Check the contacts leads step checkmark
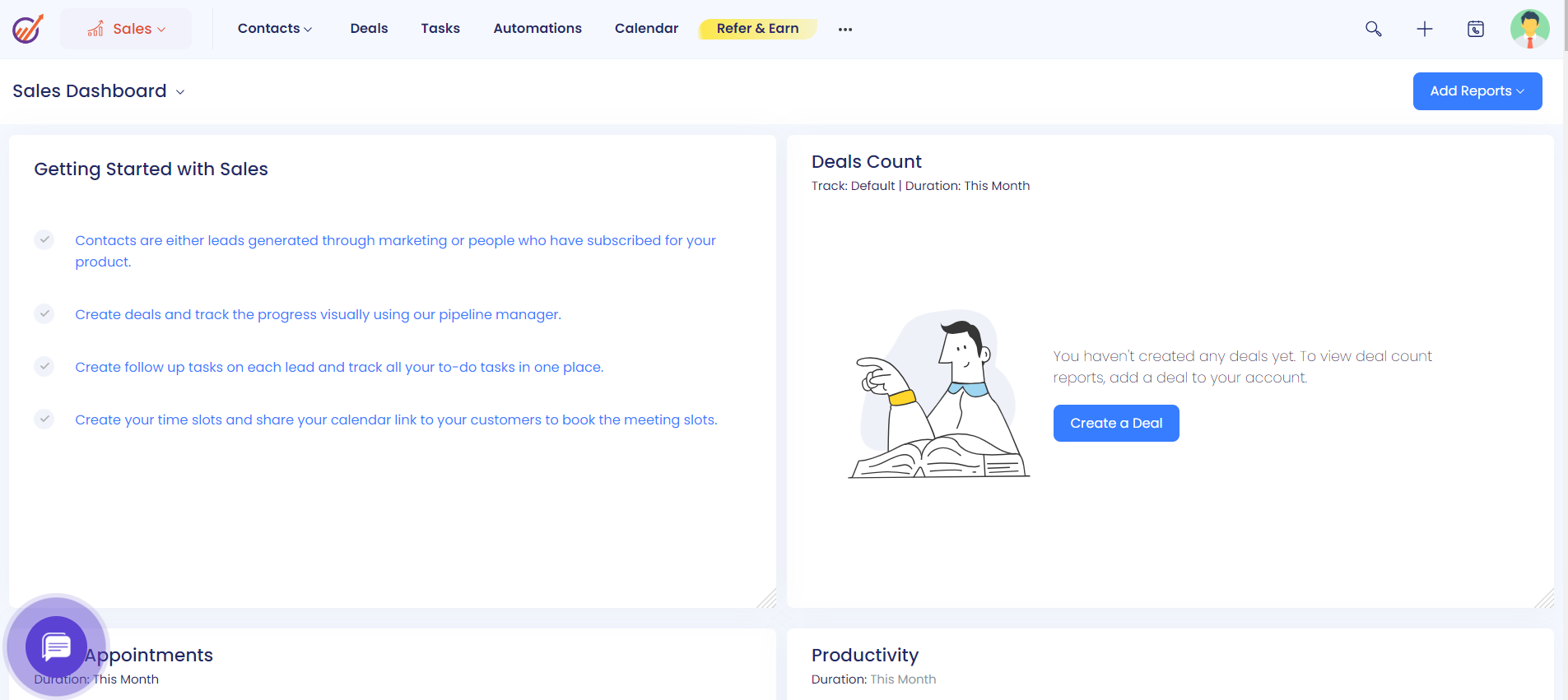Viewport: 1568px width, 700px height. pyautogui.click(x=44, y=239)
